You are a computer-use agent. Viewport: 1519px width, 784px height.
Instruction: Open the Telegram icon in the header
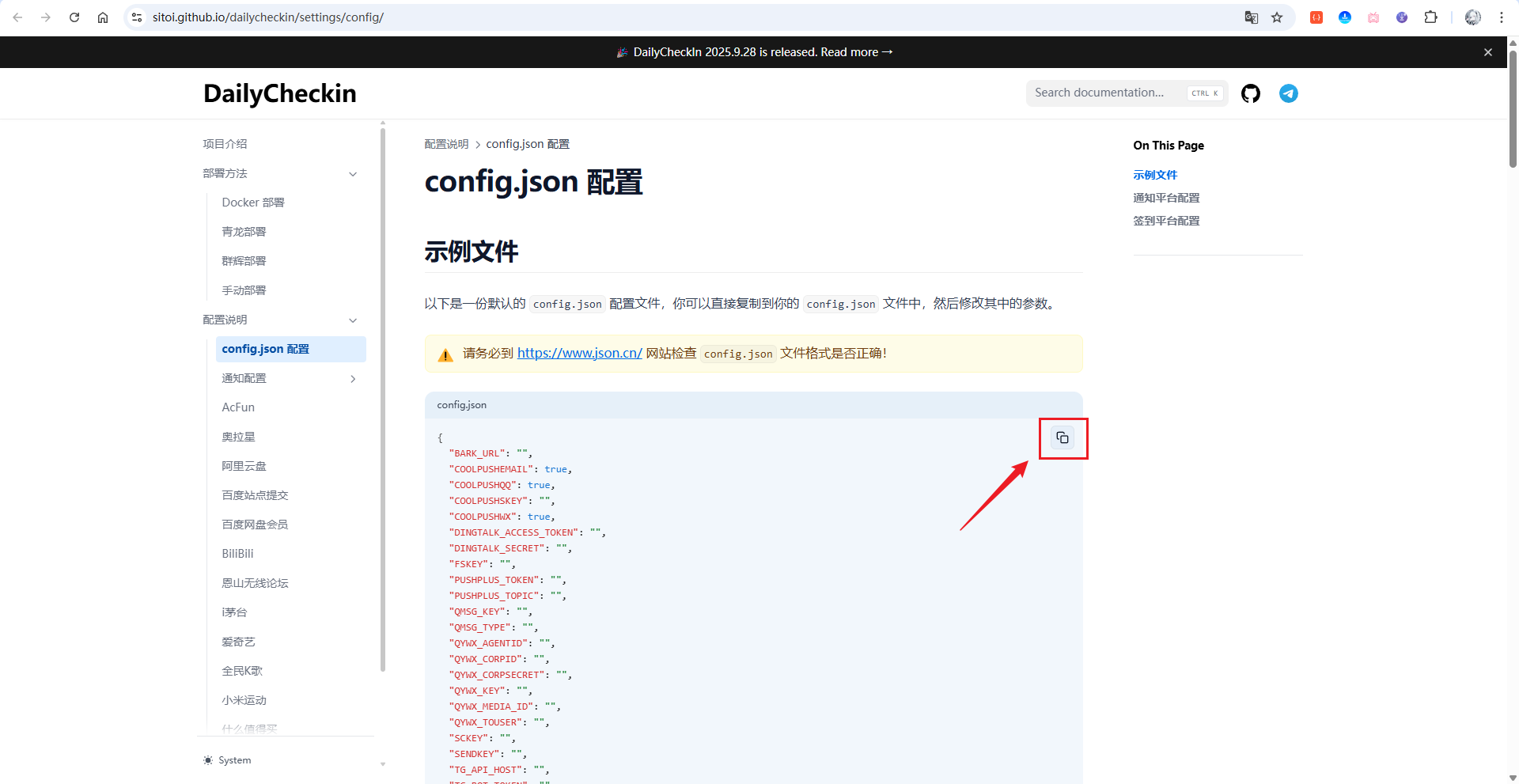1288,93
